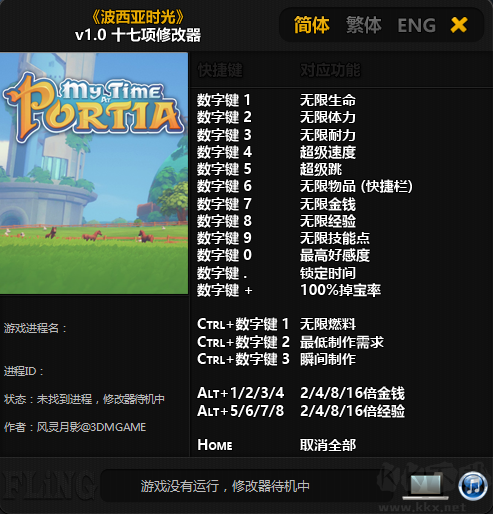Click hotkey label 数字键 4

pyautogui.click(x=224, y=152)
